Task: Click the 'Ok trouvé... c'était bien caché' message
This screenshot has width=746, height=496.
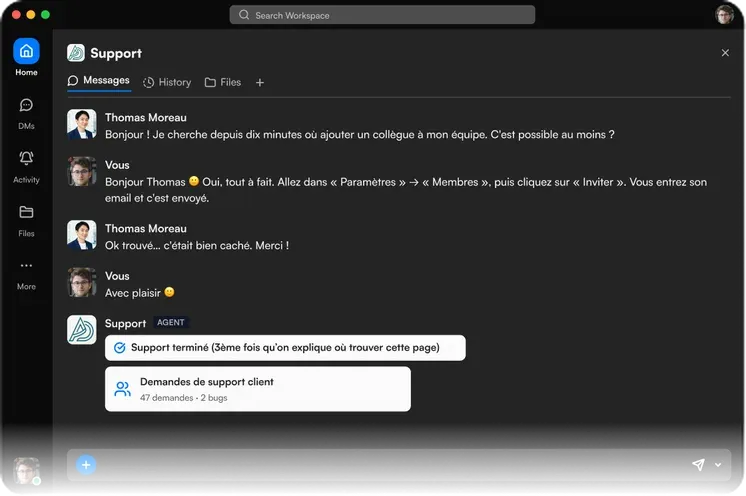Action: click(x=197, y=245)
